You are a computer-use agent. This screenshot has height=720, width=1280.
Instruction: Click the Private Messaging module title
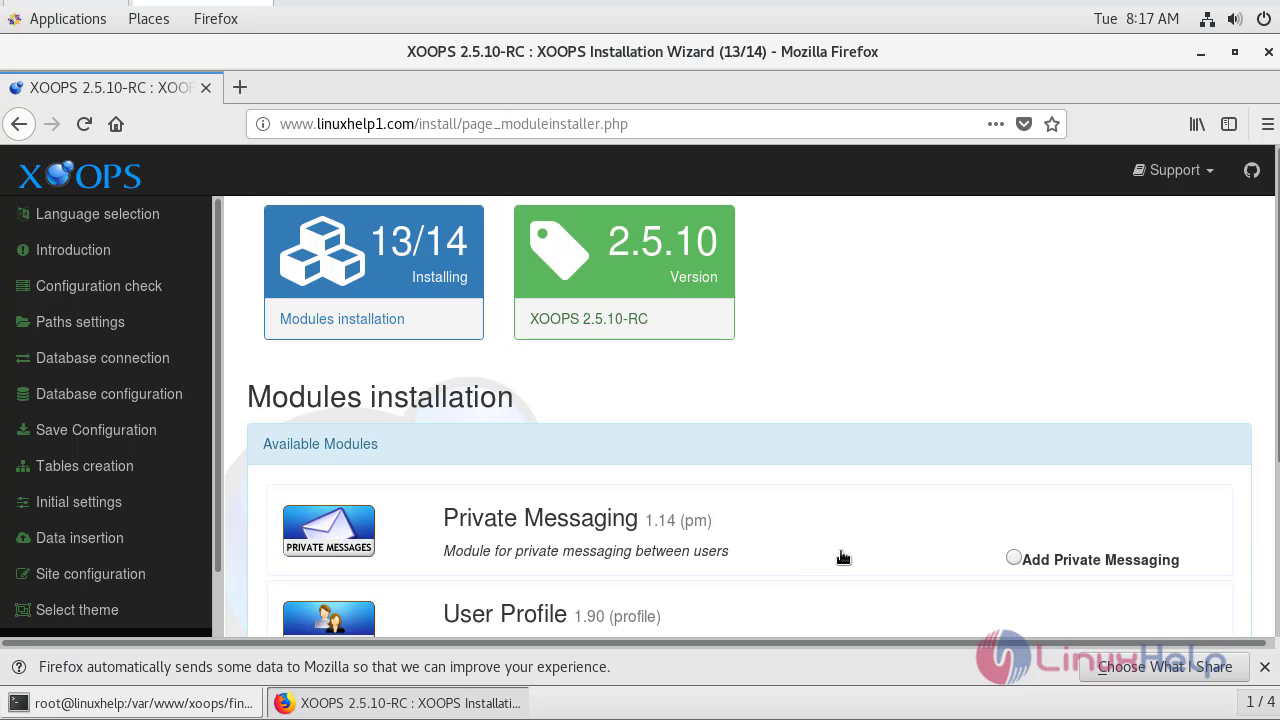(x=540, y=518)
